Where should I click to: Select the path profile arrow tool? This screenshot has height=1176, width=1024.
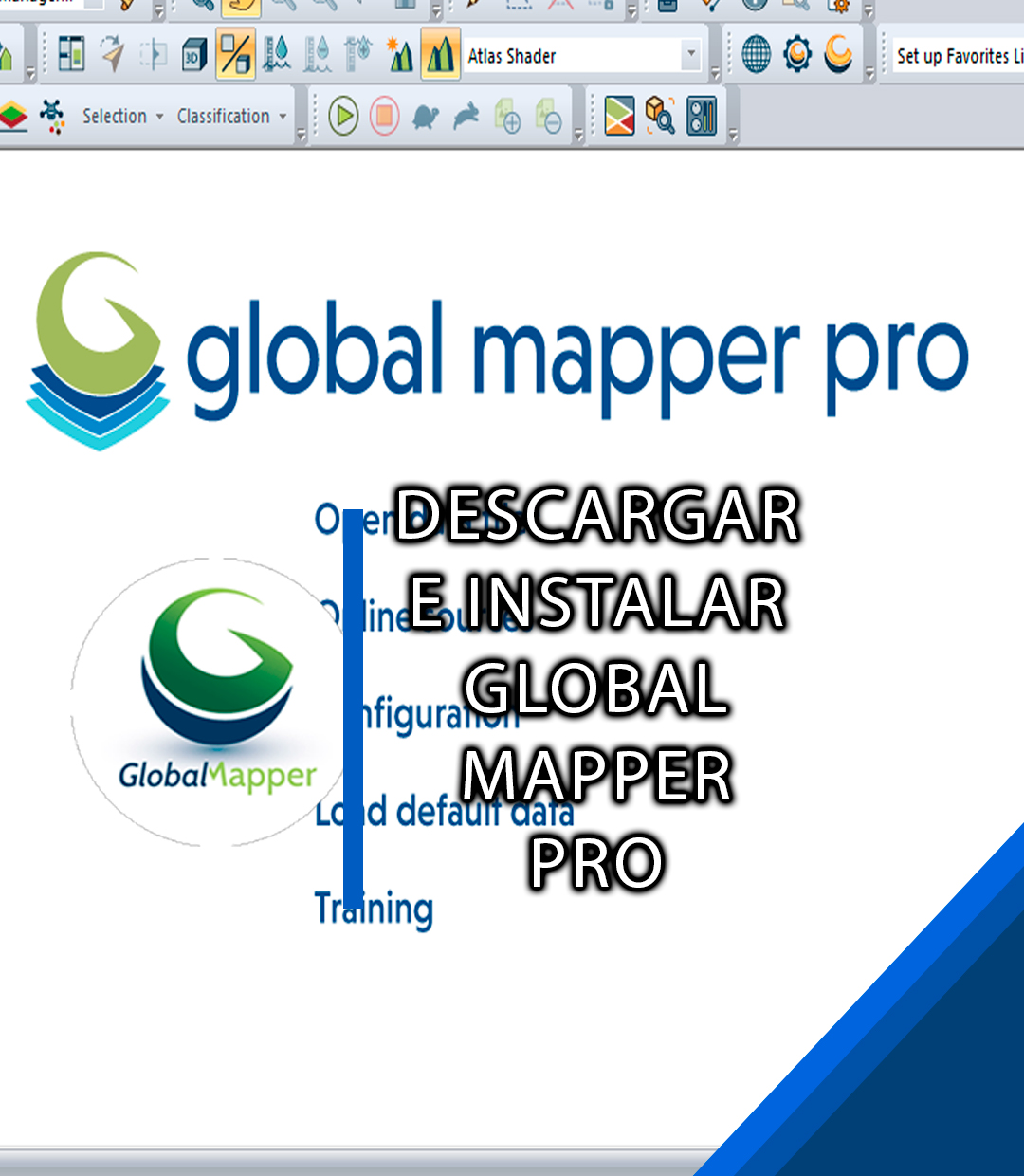[x=113, y=54]
